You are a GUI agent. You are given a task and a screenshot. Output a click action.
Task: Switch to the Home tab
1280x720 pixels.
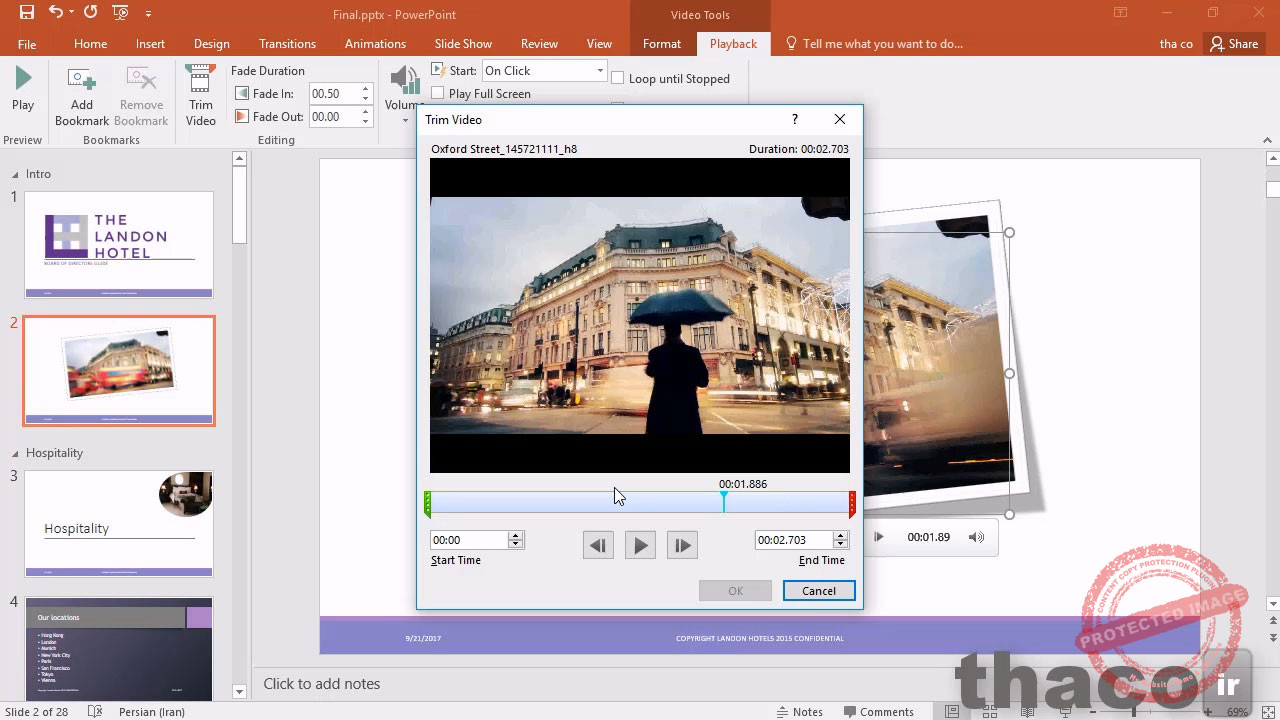pyautogui.click(x=90, y=44)
